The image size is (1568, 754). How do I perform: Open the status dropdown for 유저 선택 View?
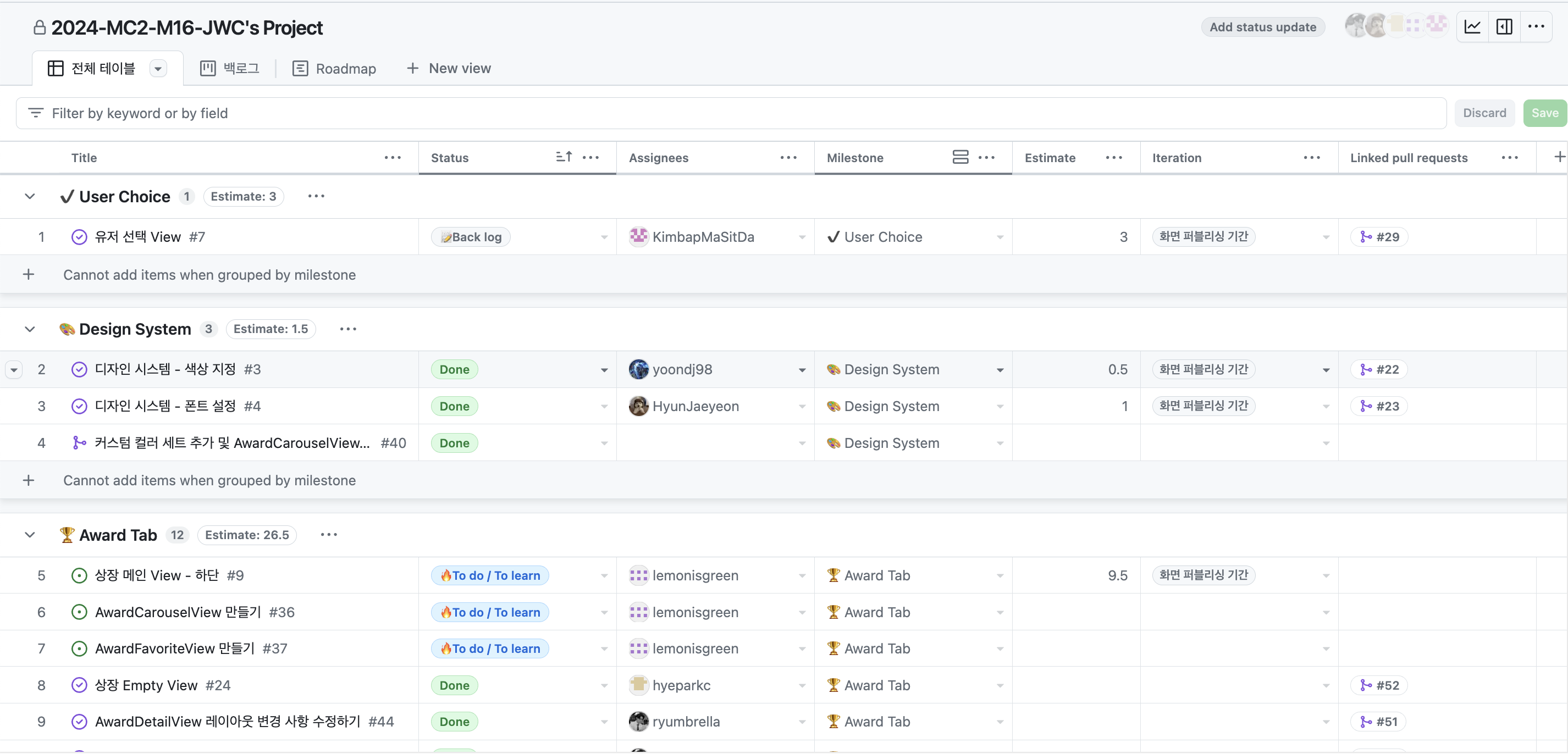tap(604, 237)
